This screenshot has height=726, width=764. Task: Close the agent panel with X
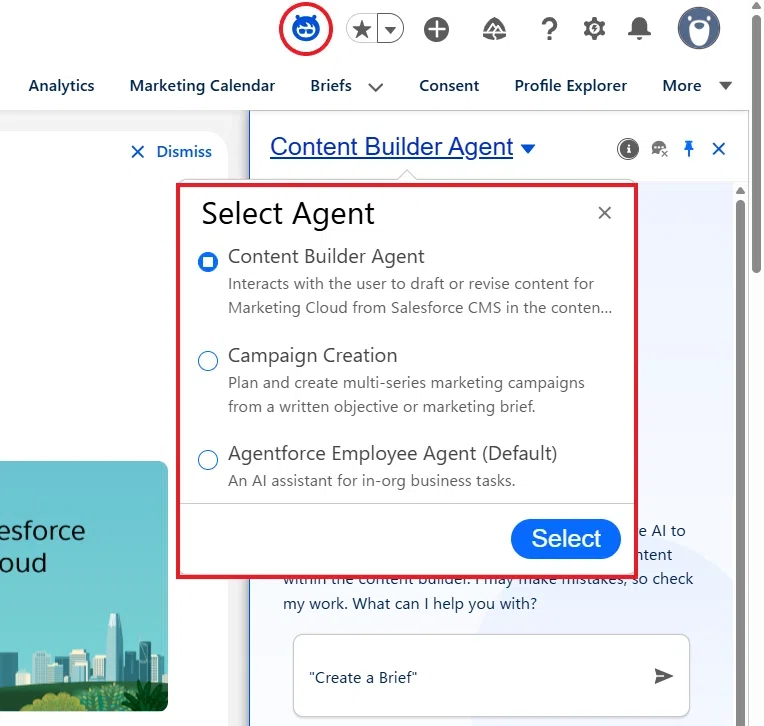719,149
